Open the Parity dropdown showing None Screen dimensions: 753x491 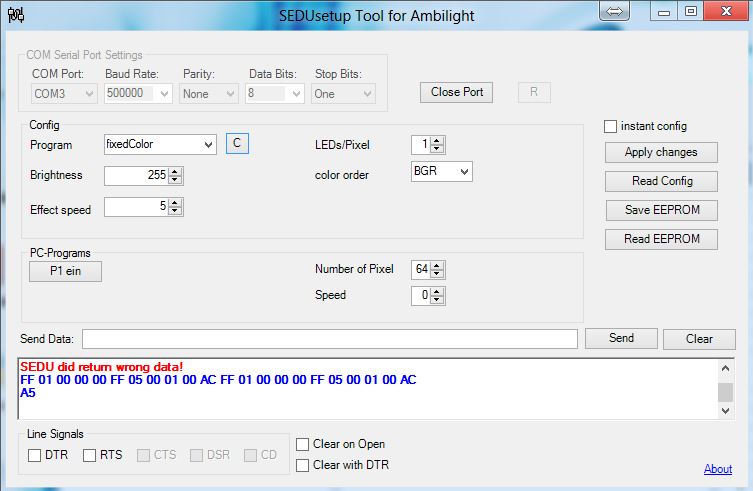pyautogui.click(x=209, y=94)
